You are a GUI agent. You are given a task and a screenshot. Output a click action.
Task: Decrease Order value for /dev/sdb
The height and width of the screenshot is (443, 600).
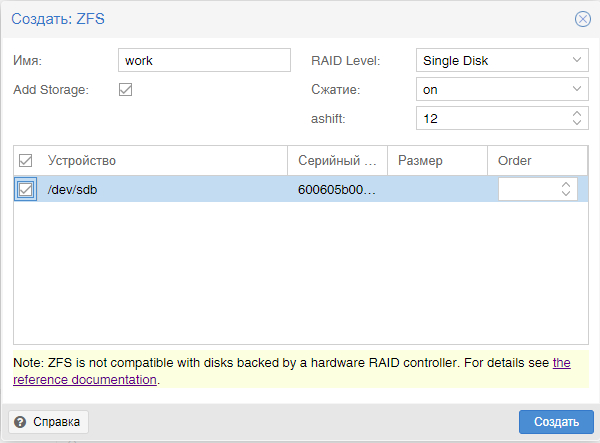566,193
